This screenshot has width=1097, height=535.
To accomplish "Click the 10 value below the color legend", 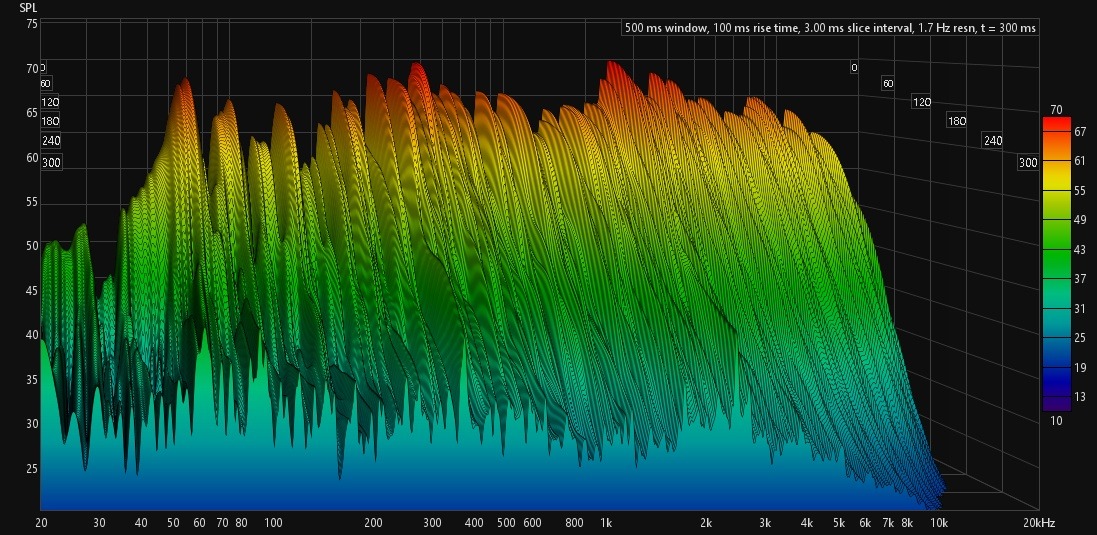I will (1056, 420).
